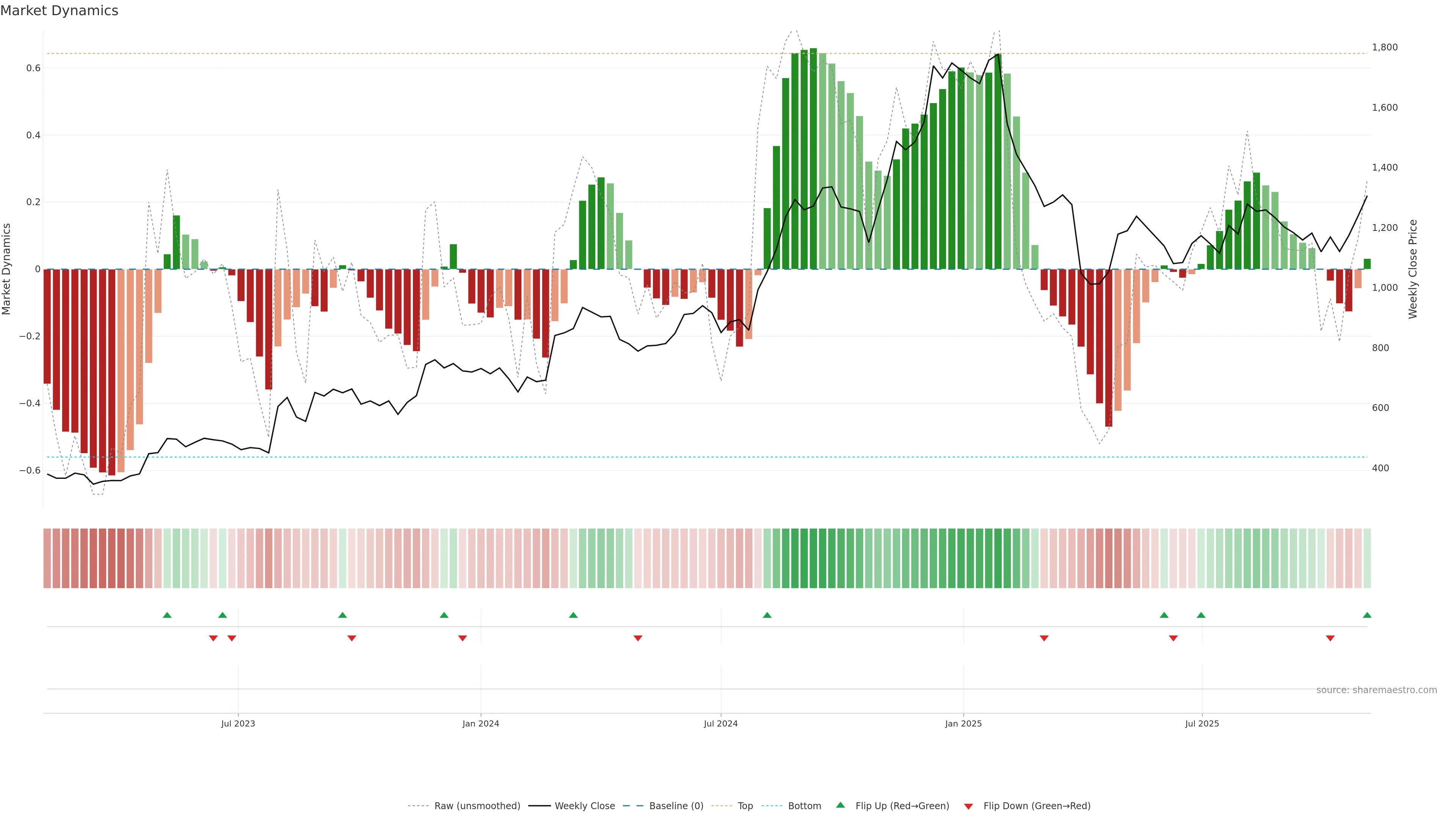Click the green Flip Up legend triangle

[x=841, y=805]
